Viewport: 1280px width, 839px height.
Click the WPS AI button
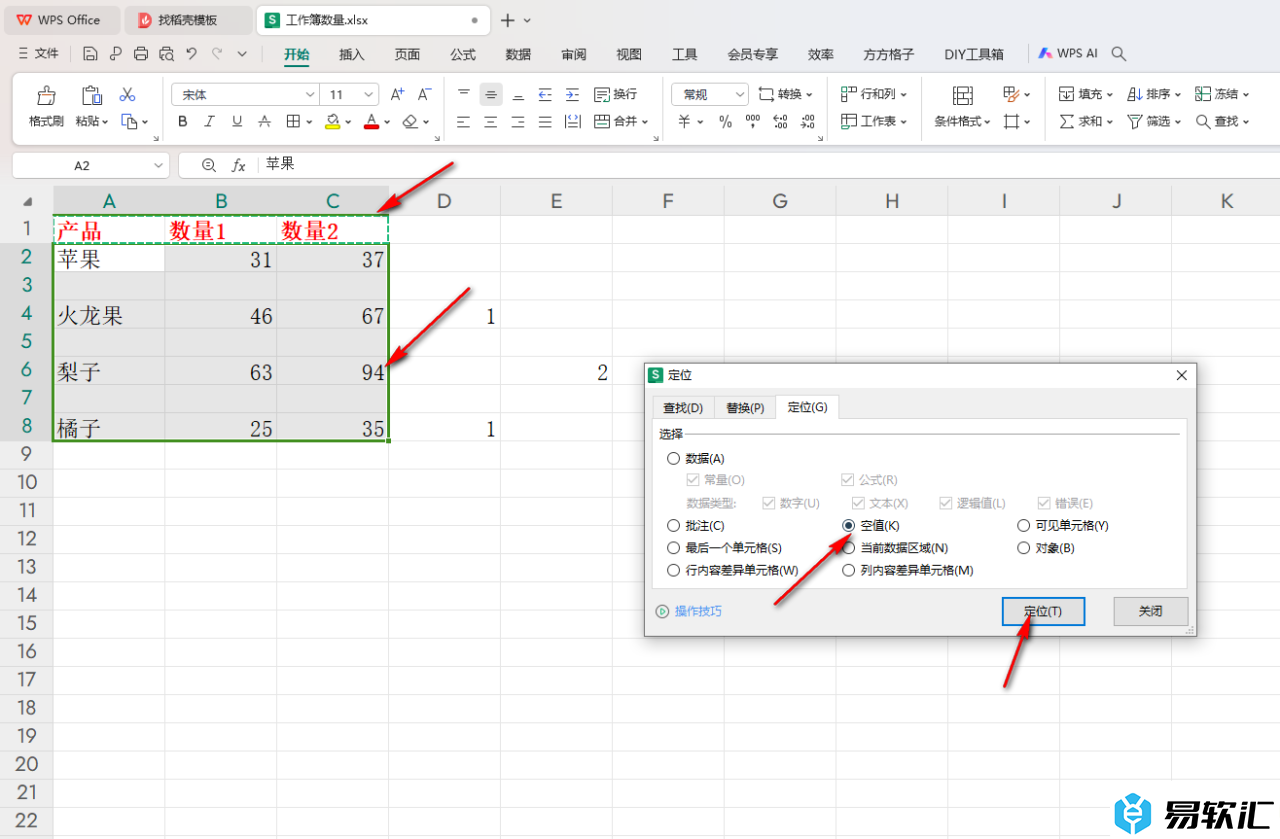(x=1068, y=54)
